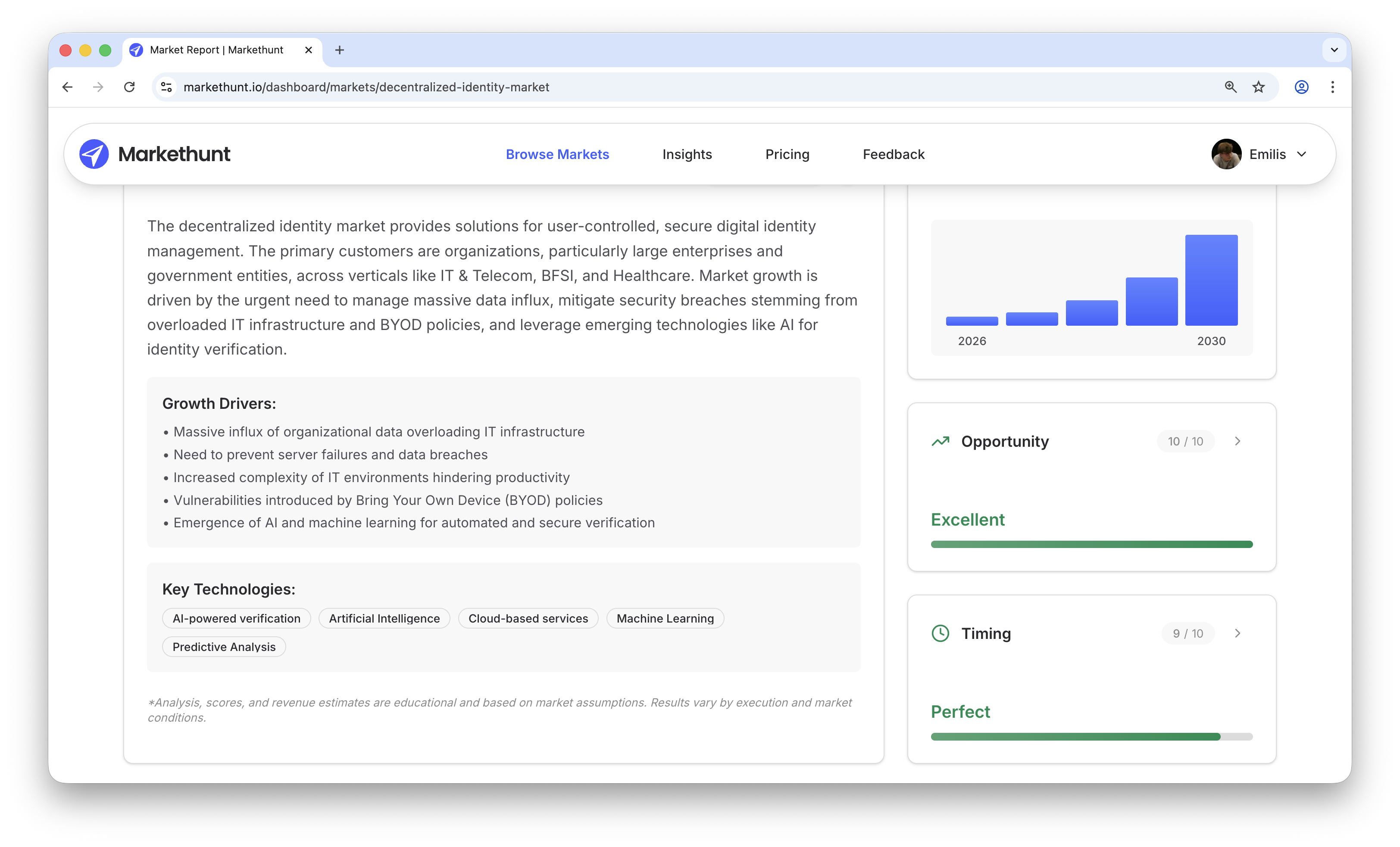1400x847 pixels.
Task: Click the Opportunity trend arrow icon
Action: [941, 441]
